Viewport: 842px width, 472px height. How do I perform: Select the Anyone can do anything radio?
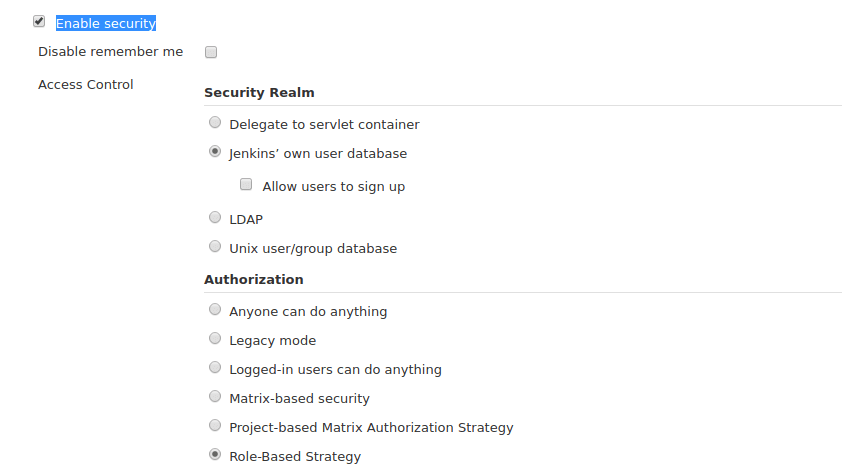[x=215, y=309]
